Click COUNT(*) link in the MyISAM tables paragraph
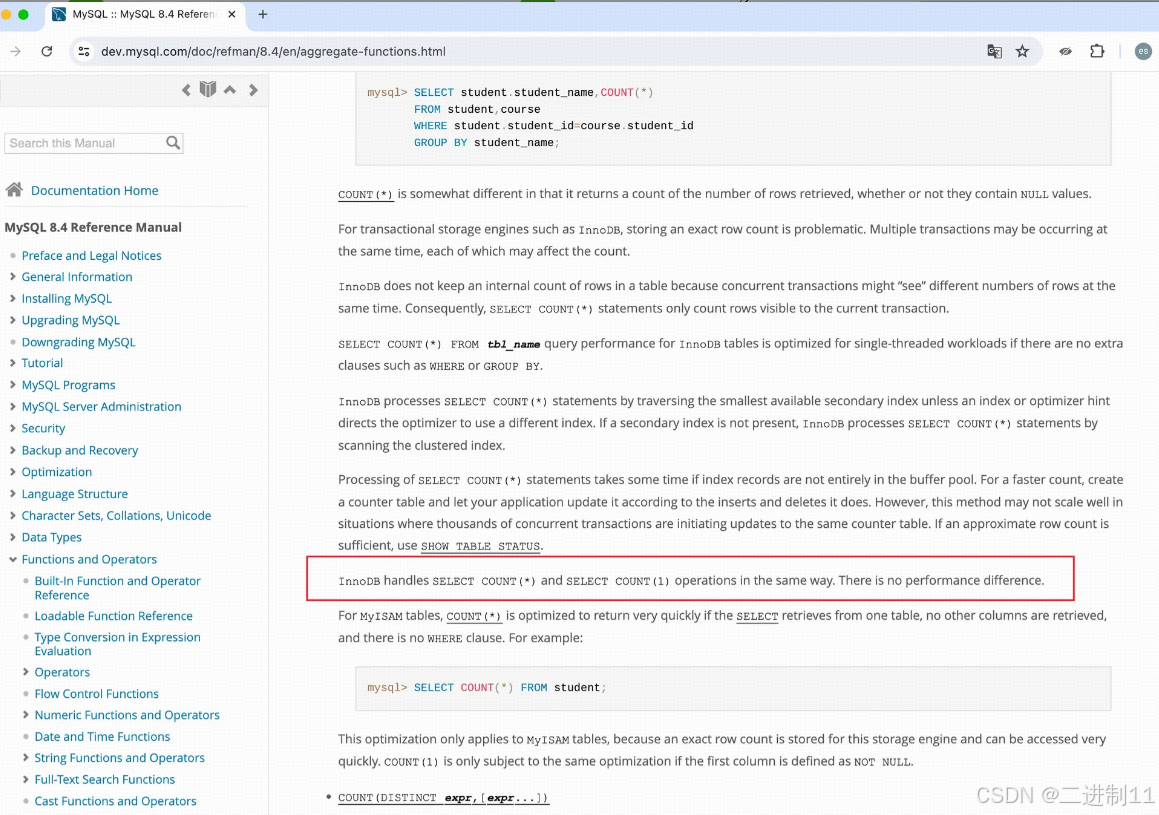The width and height of the screenshot is (1159, 815). point(474,615)
